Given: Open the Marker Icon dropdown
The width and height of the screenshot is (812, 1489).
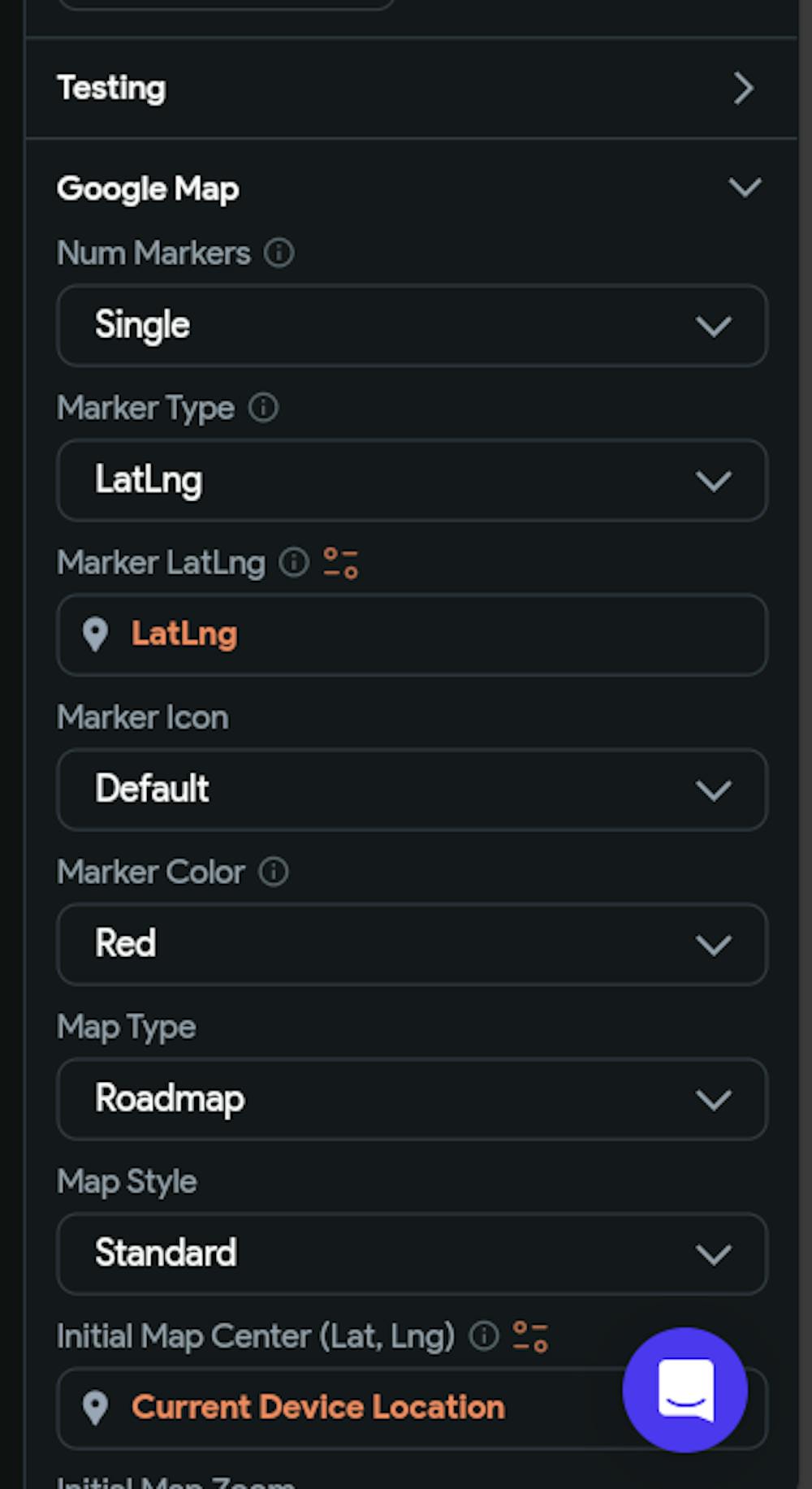Looking at the screenshot, I should (x=412, y=790).
